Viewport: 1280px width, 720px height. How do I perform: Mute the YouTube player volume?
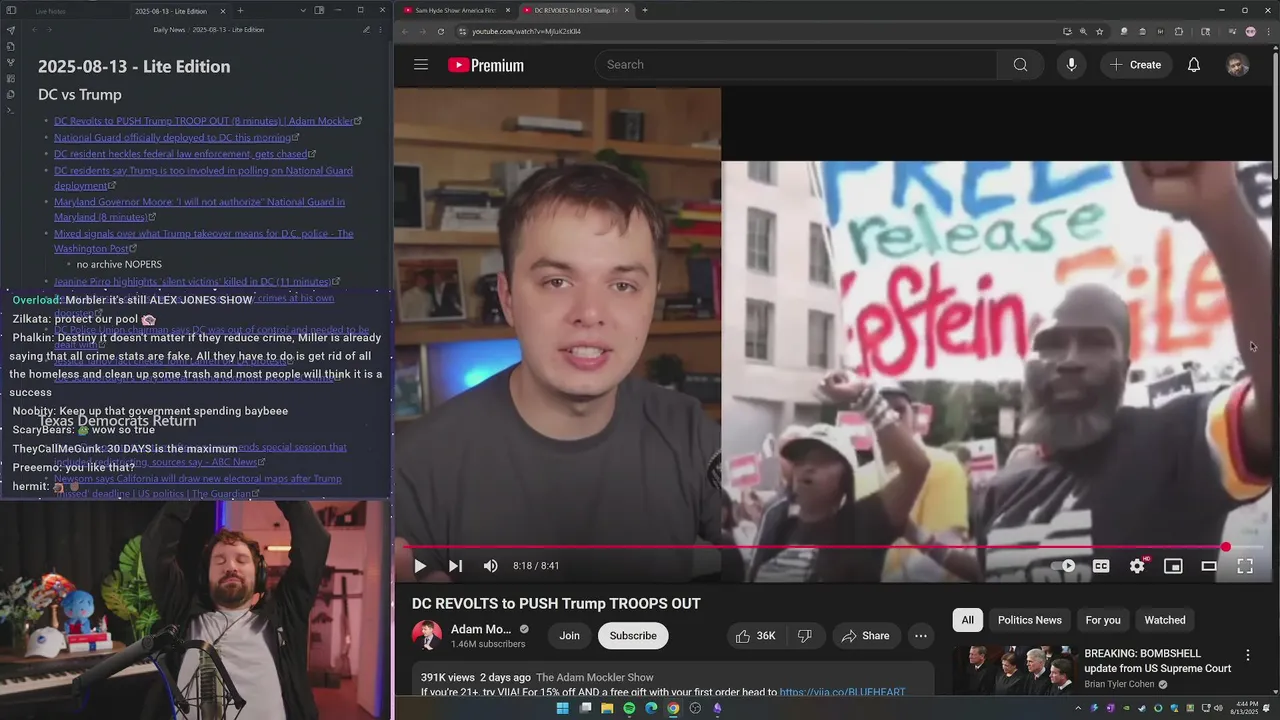(x=490, y=566)
